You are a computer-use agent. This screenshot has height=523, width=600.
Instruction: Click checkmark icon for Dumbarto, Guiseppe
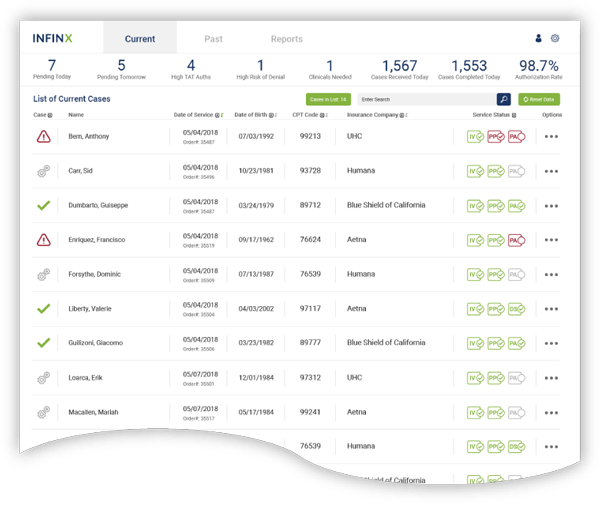coord(44,205)
